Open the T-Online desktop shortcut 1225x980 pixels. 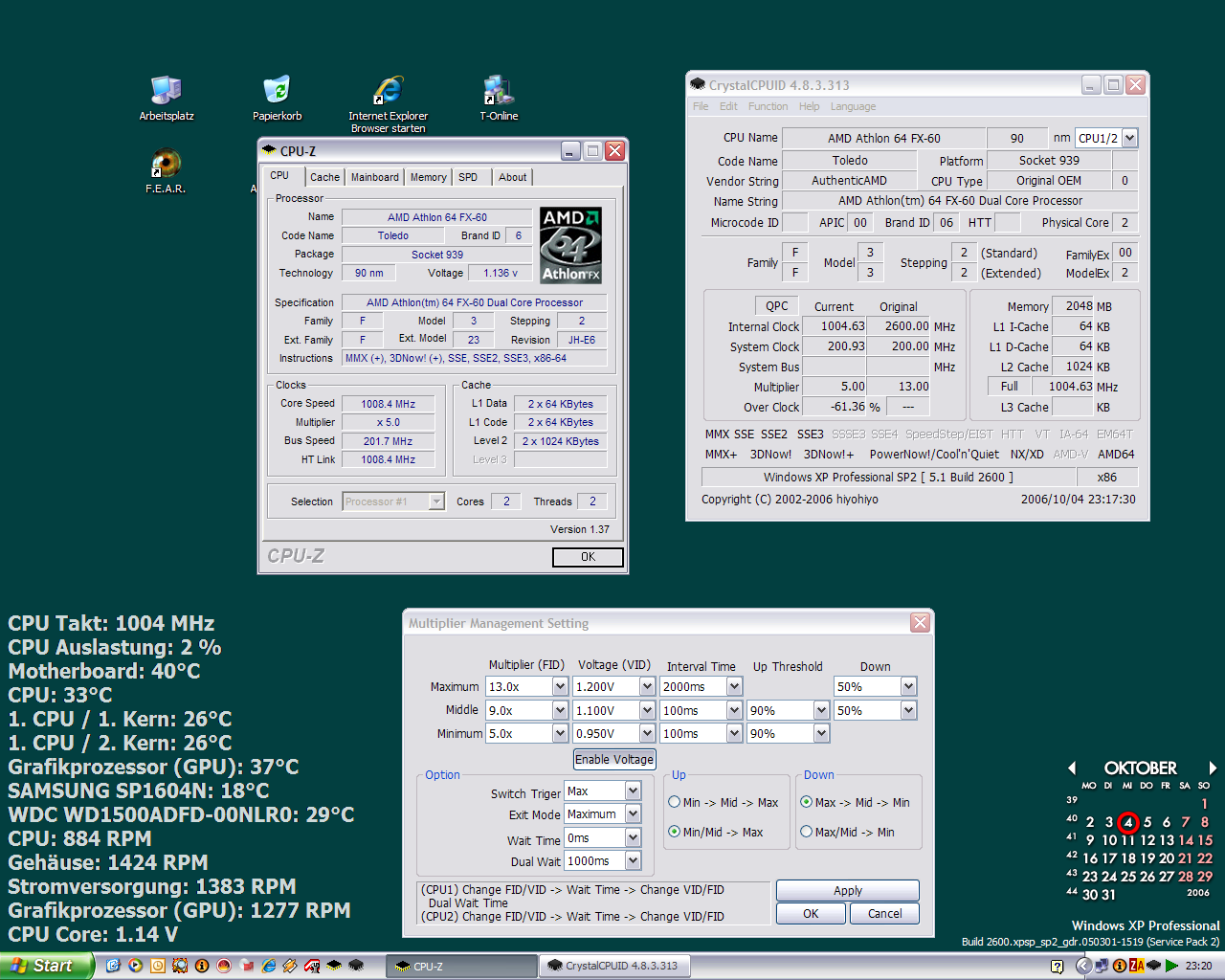click(x=499, y=98)
